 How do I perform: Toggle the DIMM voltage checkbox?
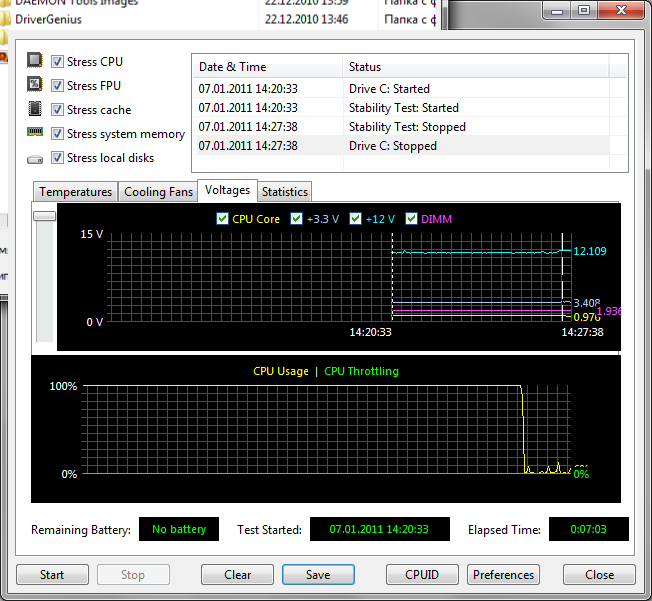coord(411,219)
